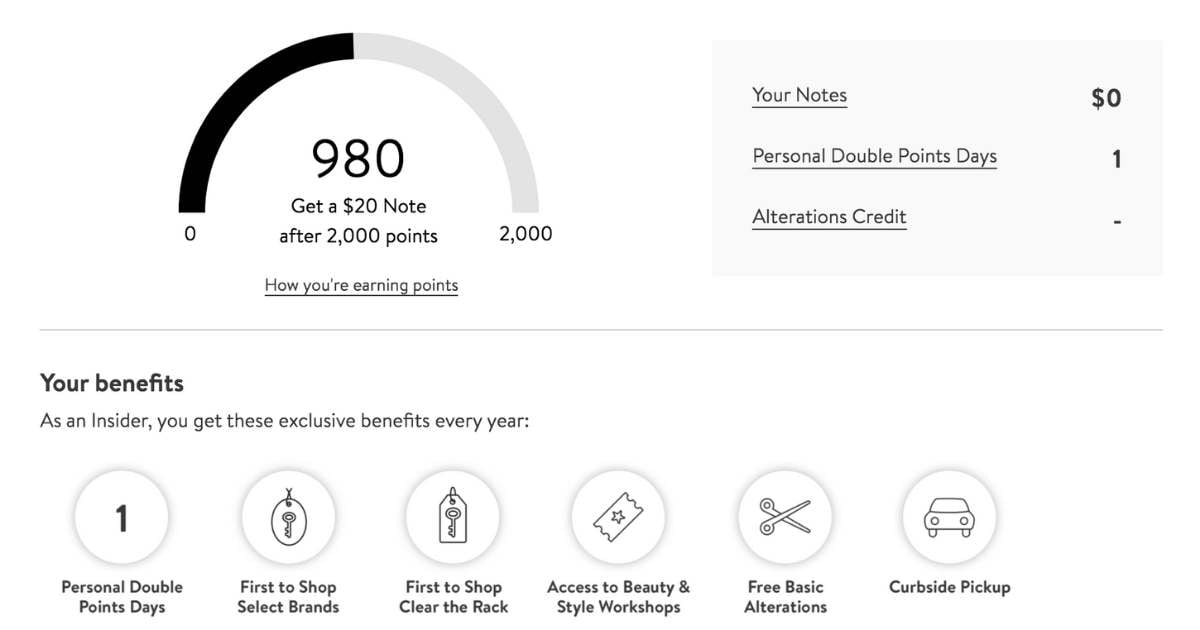Viewport: 1200px width, 630px height.
Task: Select the First to Shop Select Brands tag icon
Action: [x=288, y=518]
